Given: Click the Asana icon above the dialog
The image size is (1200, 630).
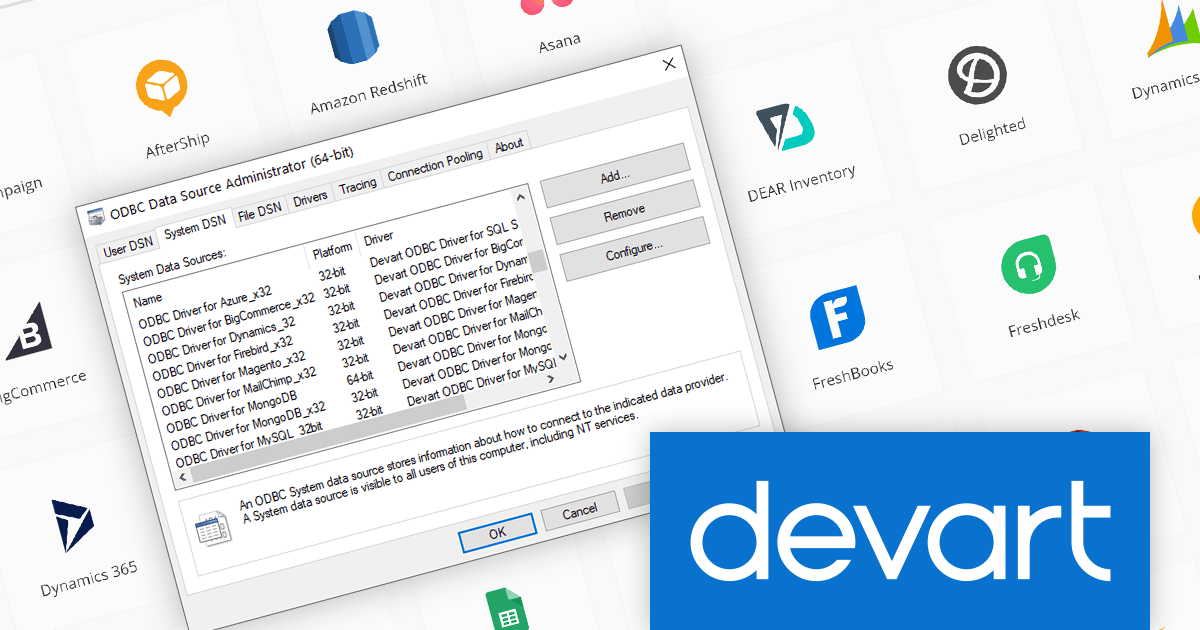Looking at the screenshot, I should [x=547, y=7].
